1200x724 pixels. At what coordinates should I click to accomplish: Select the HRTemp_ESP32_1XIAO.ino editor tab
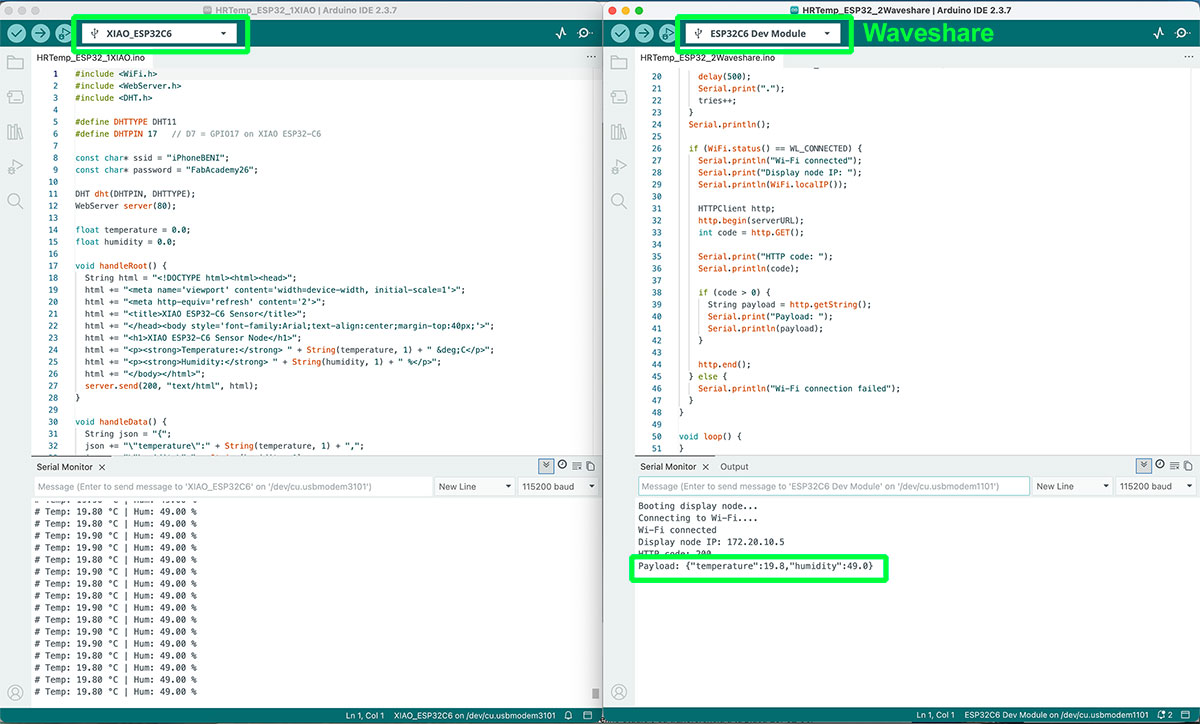coord(90,58)
